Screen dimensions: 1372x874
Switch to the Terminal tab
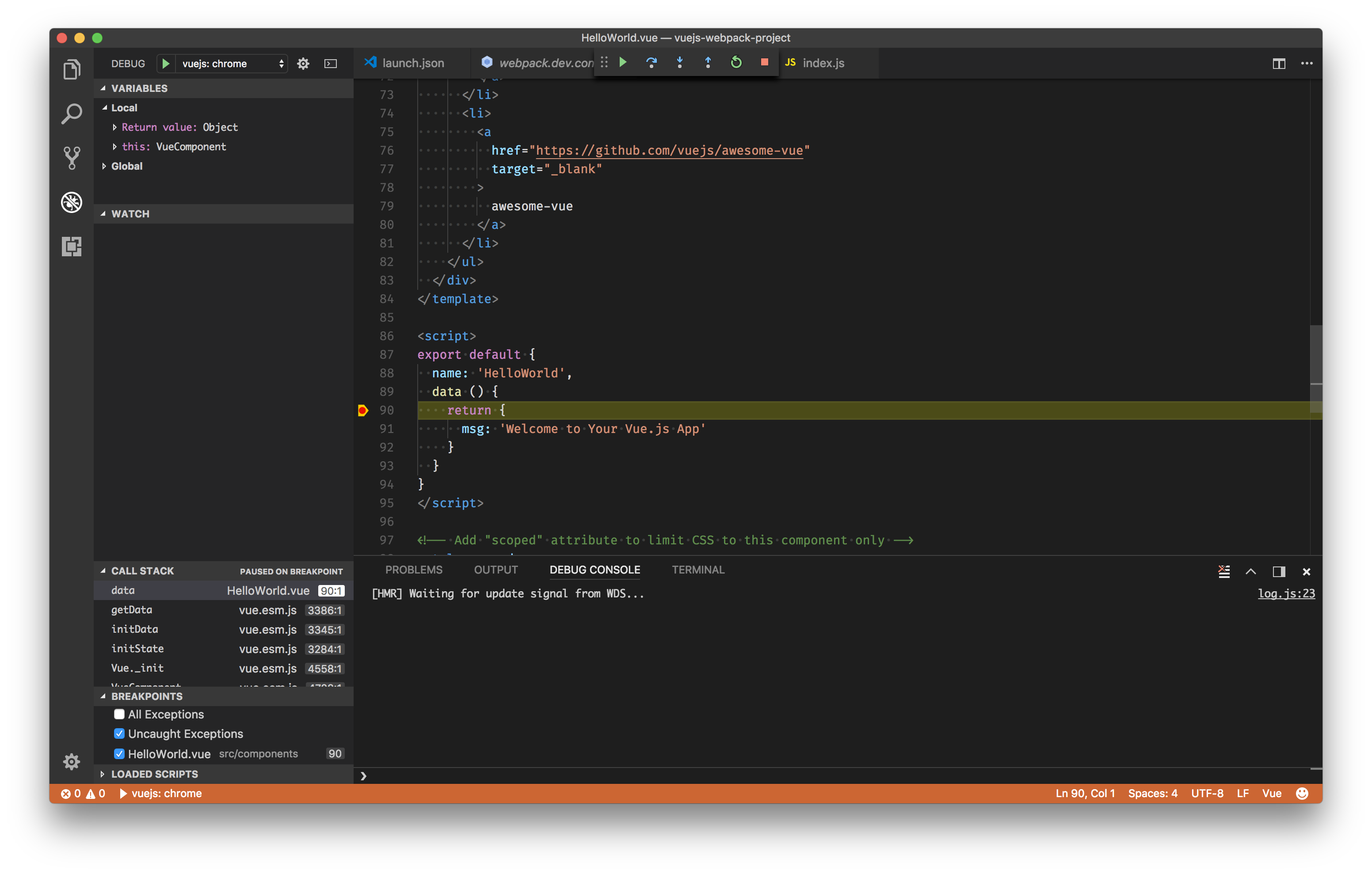(698, 569)
